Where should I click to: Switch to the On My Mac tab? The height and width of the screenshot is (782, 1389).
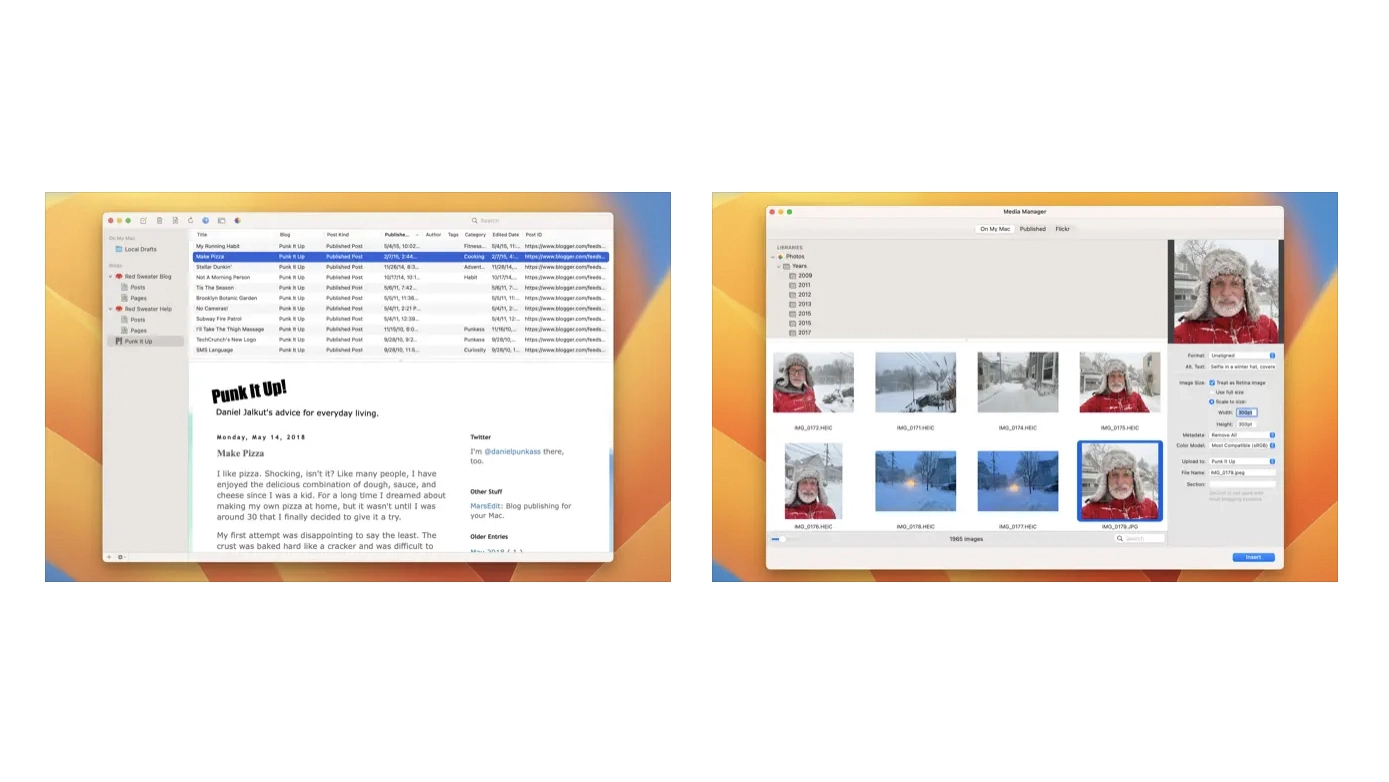[x=995, y=229]
